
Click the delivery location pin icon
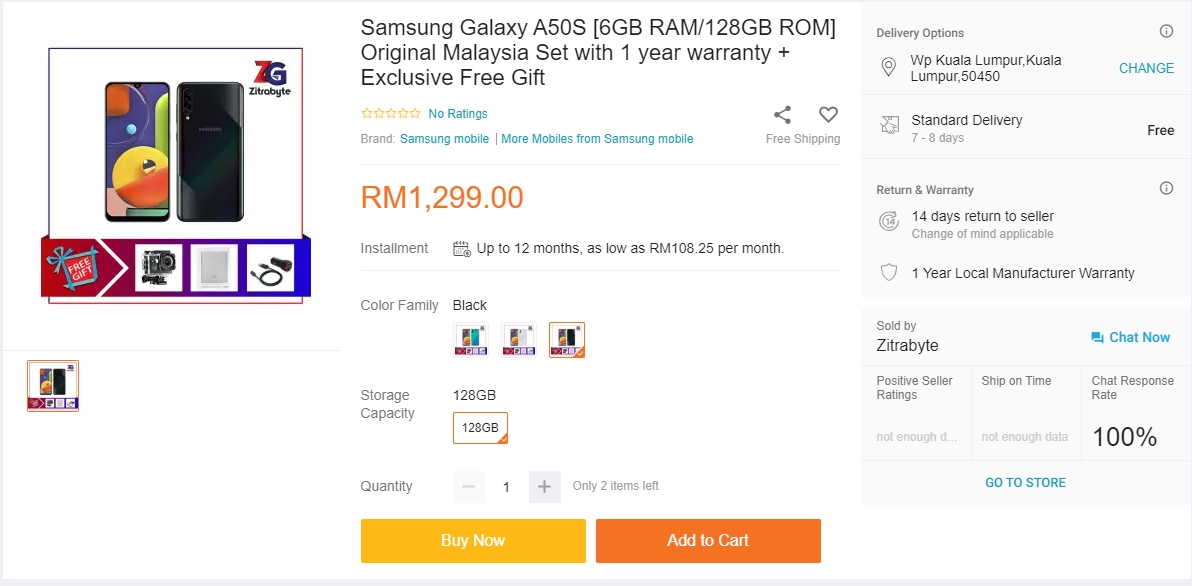point(888,68)
